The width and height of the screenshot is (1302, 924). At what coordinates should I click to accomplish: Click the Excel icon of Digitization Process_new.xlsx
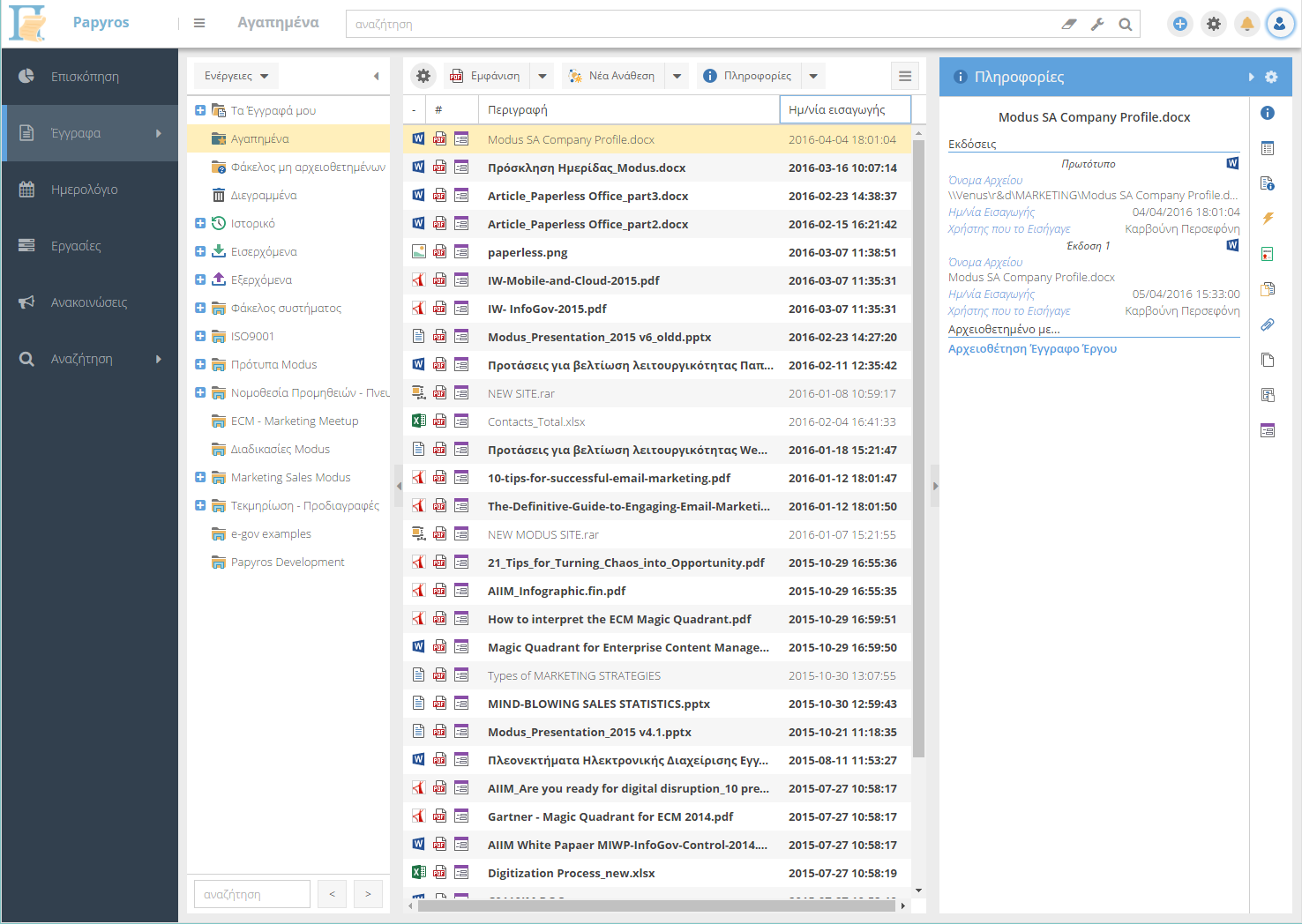(419, 873)
